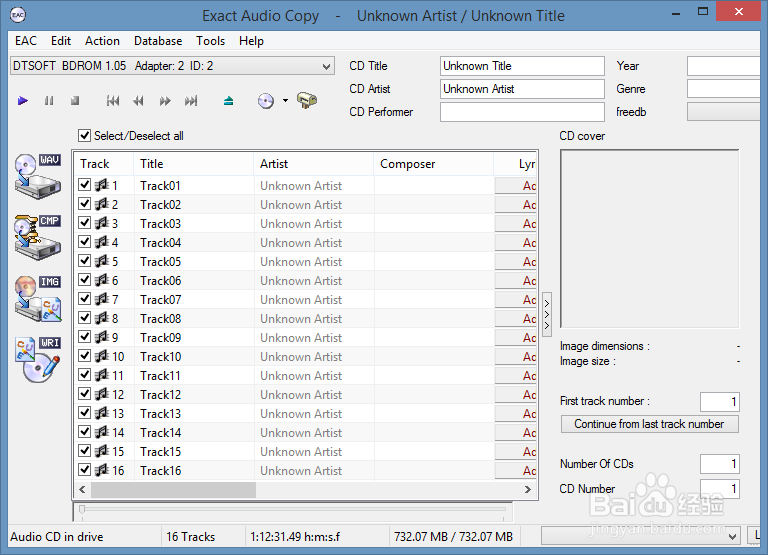Click the Artist column header
Screen dimensions: 768x555
(x=313, y=164)
